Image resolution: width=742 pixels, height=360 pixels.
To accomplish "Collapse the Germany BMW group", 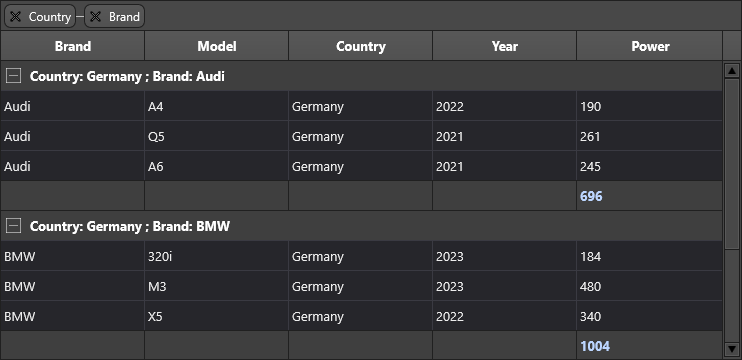I will pos(14,226).
